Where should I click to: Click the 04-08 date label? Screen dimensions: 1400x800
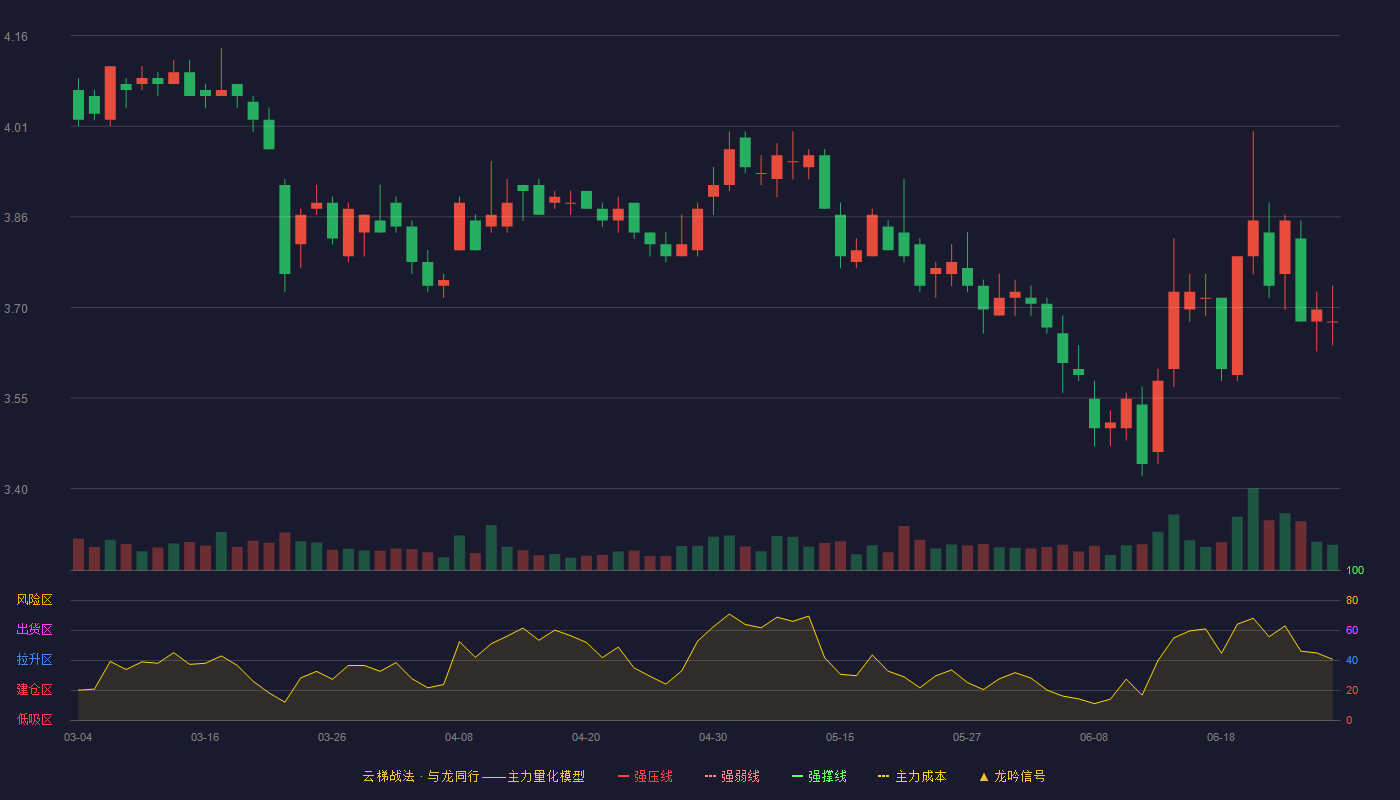click(x=459, y=737)
